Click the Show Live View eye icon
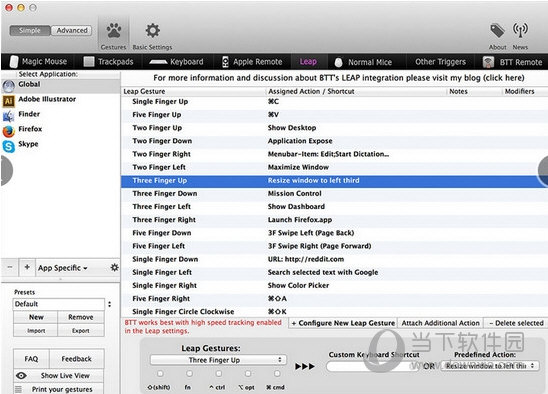Screen dimensions: 548x394 (x=21, y=375)
